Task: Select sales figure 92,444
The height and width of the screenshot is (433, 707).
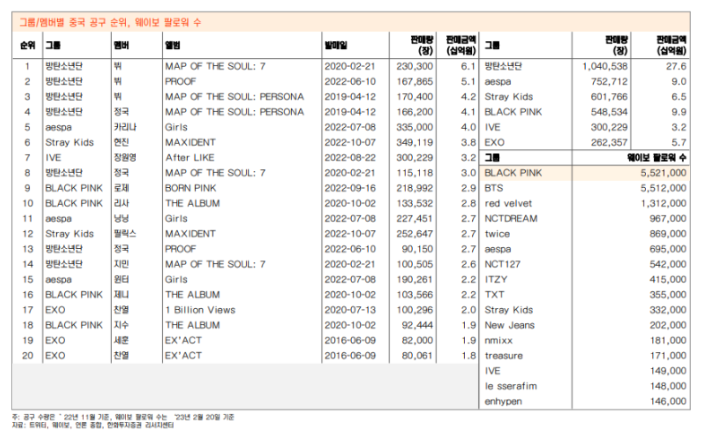Action: tap(417, 325)
